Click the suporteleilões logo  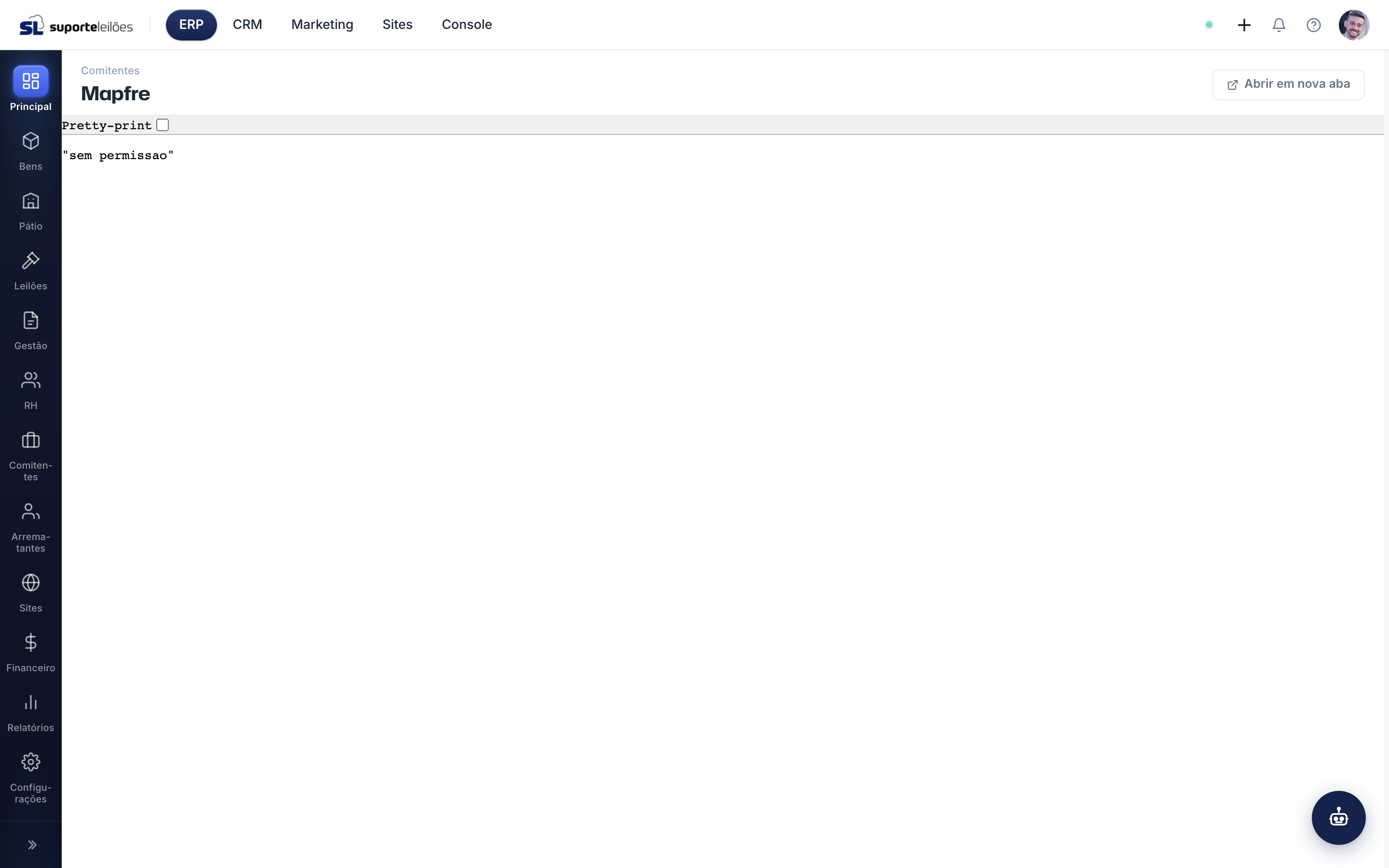click(76, 25)
